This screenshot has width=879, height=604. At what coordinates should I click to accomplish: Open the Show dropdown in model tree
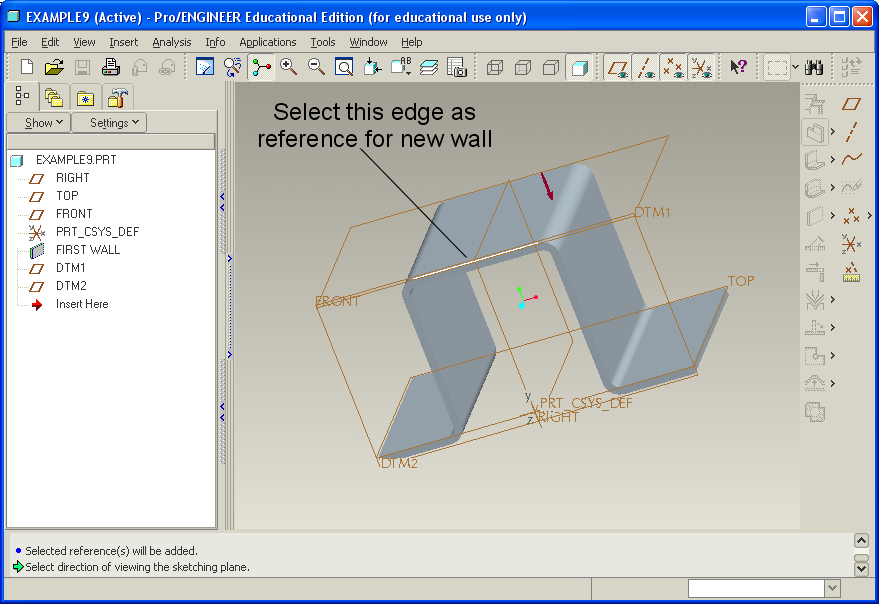(x=38, y=123)
